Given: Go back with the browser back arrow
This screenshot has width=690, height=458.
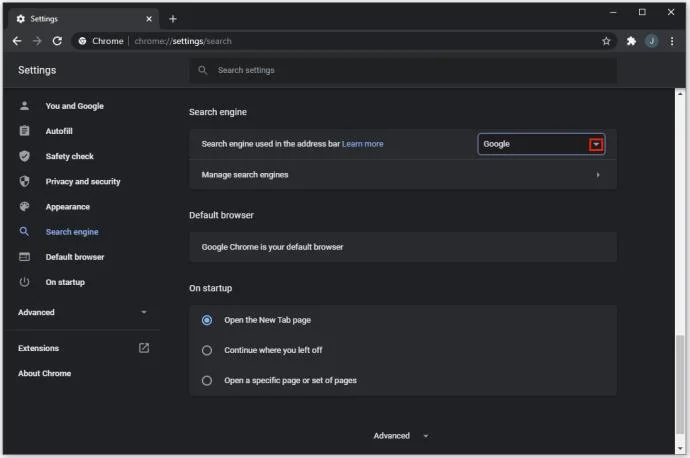Looking at the screenshot, I should [x=17, y=41].
